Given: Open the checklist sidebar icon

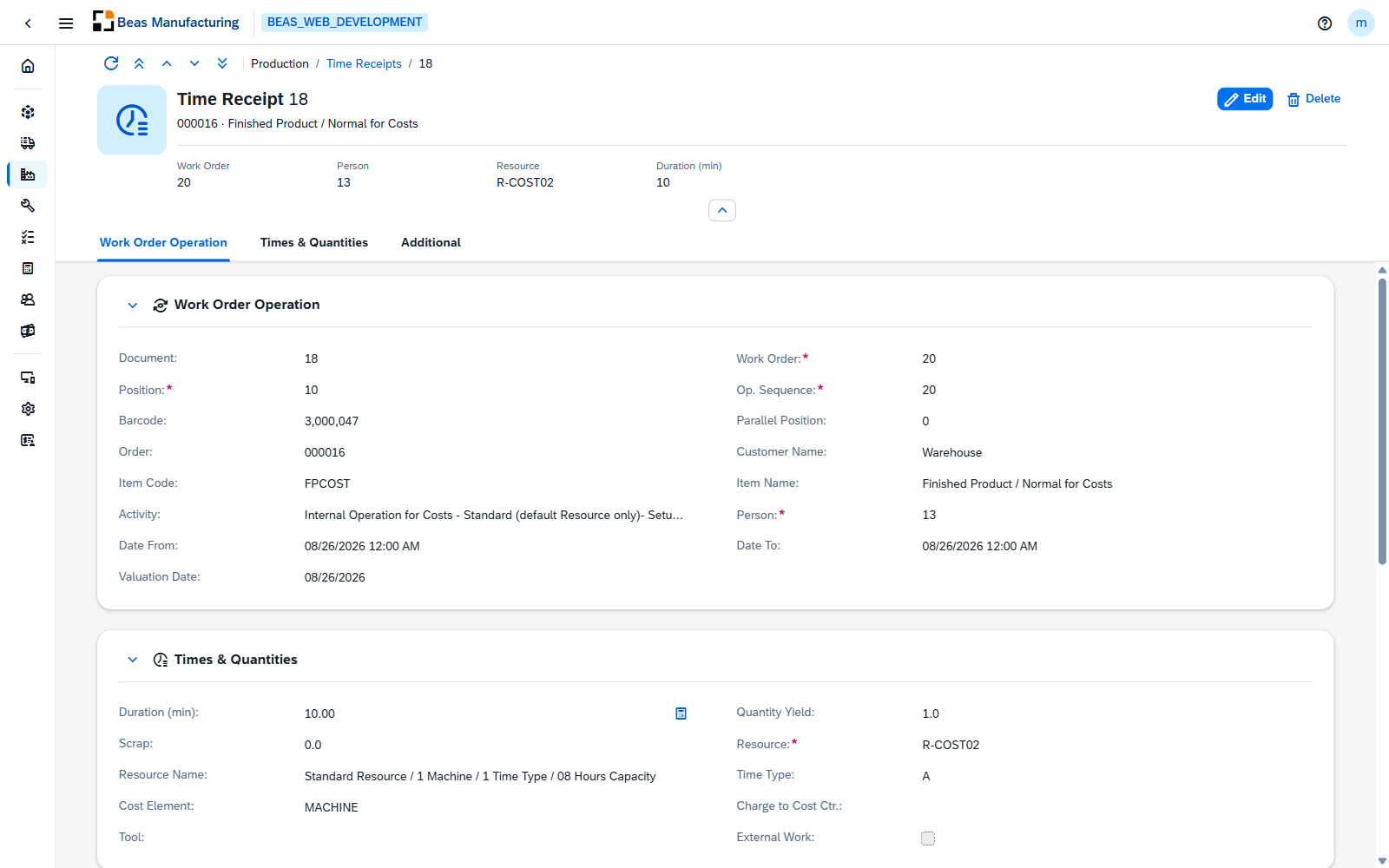Looking at the screenshot, I should click(28, 237).
